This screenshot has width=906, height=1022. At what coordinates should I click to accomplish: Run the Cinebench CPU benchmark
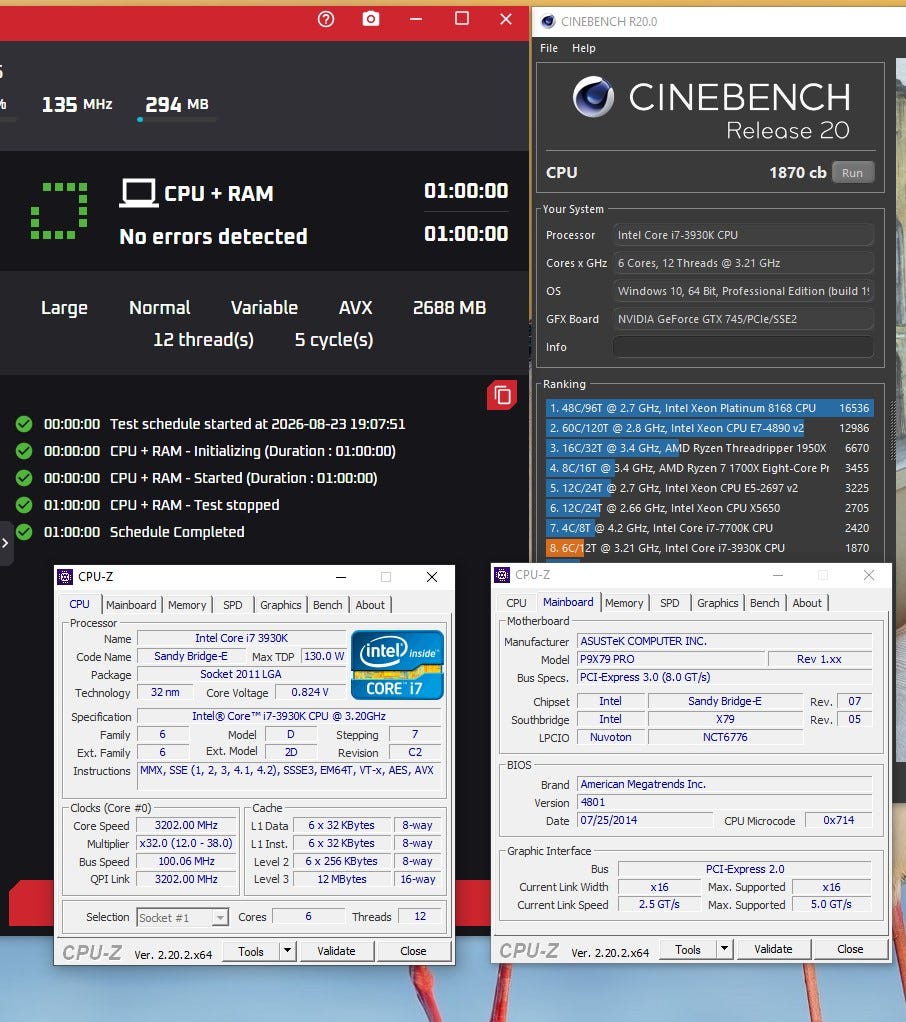coord(852,173)
